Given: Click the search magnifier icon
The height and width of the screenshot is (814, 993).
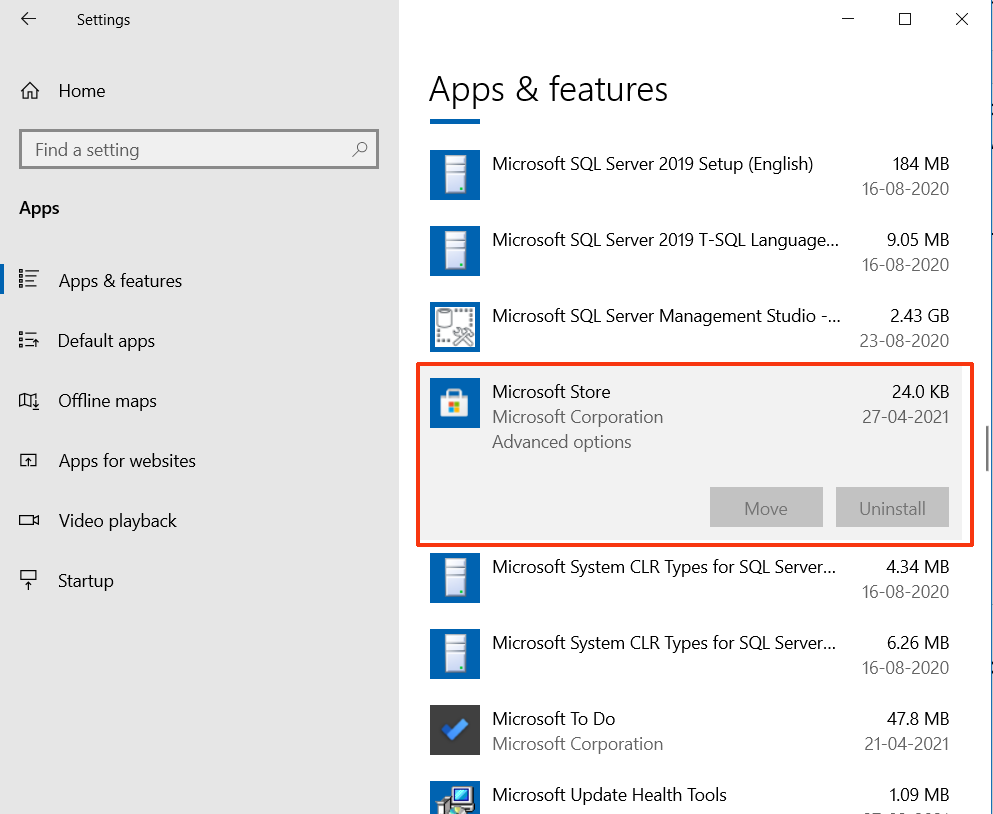Looking at the screenshot, I should pyautogui.click(x=360, y=149).
